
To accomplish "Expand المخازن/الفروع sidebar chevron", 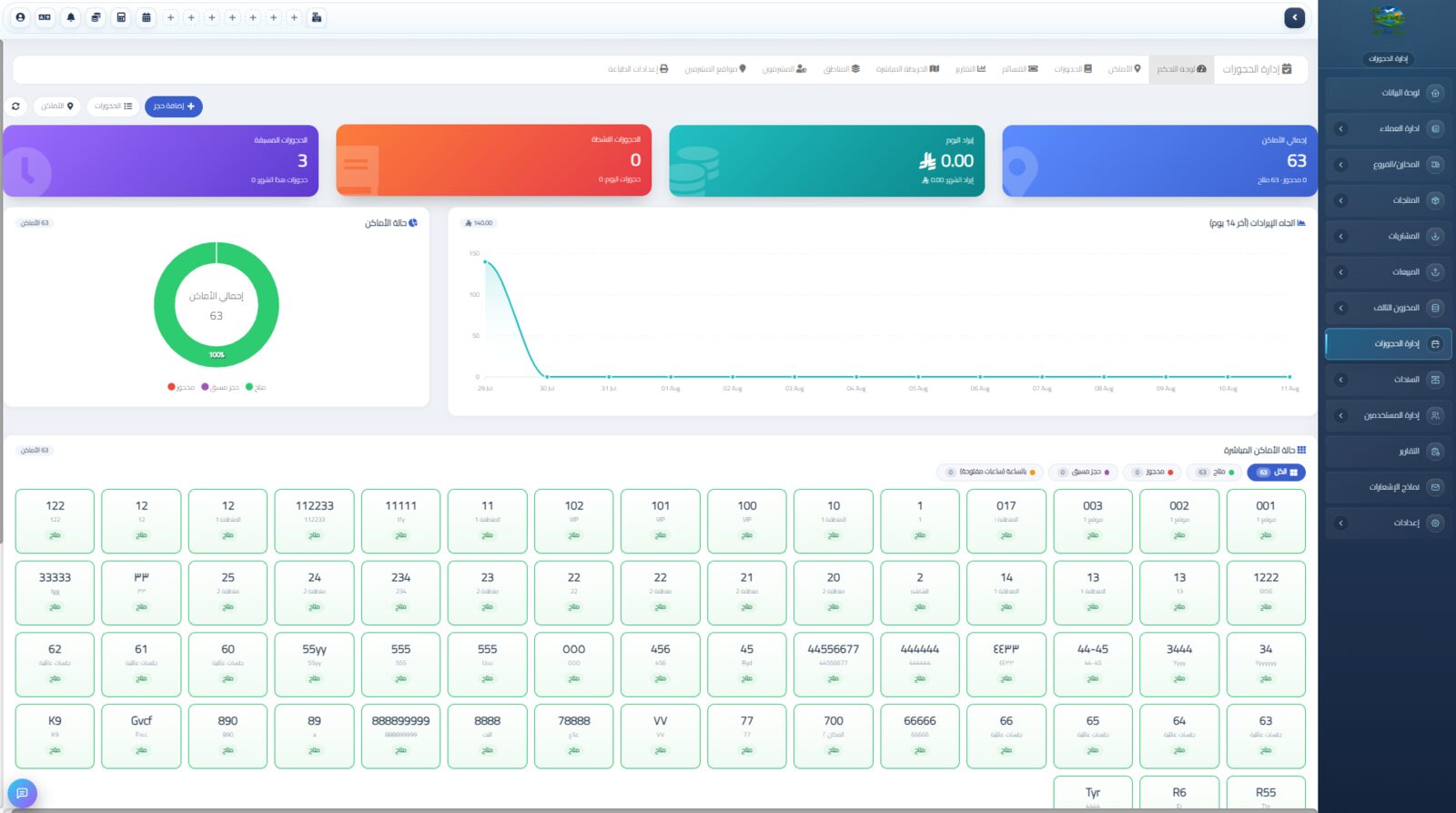I will 1340,165.
